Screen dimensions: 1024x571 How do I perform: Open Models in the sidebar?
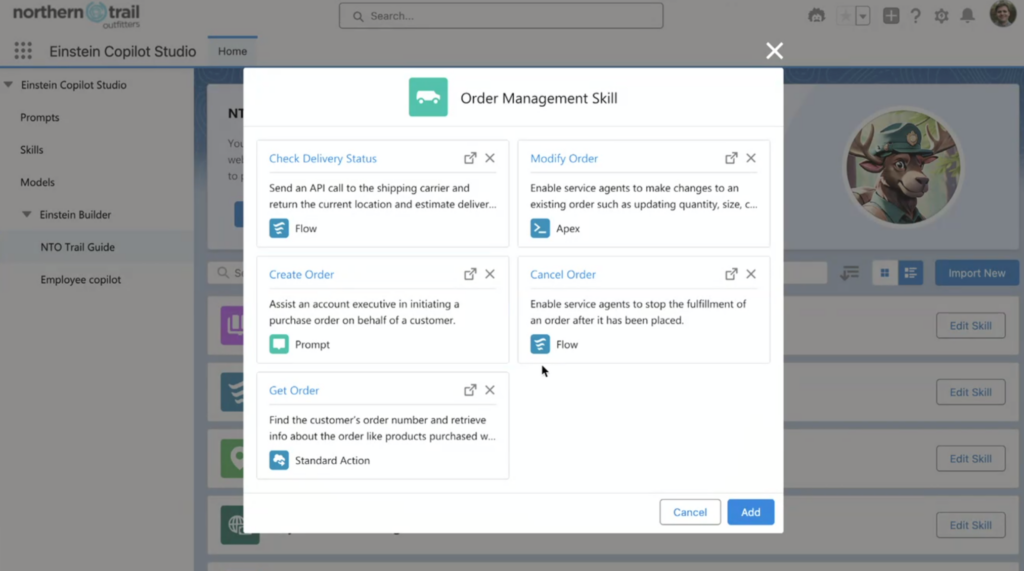[x=37, y=182]
